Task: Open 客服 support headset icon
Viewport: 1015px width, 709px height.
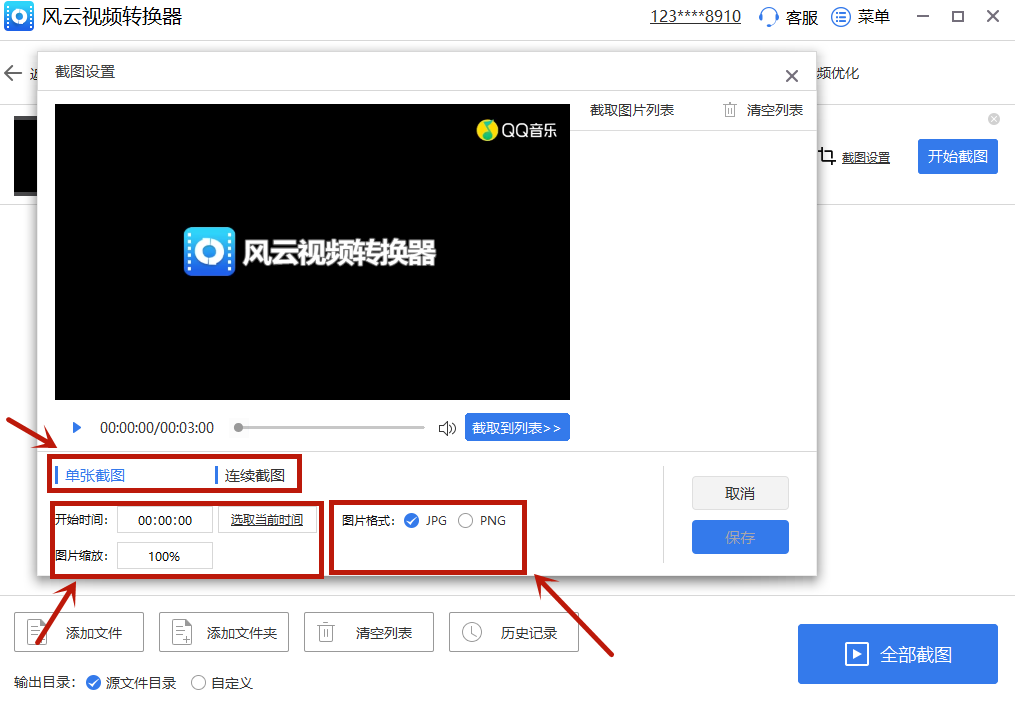Action: point(768,17)
